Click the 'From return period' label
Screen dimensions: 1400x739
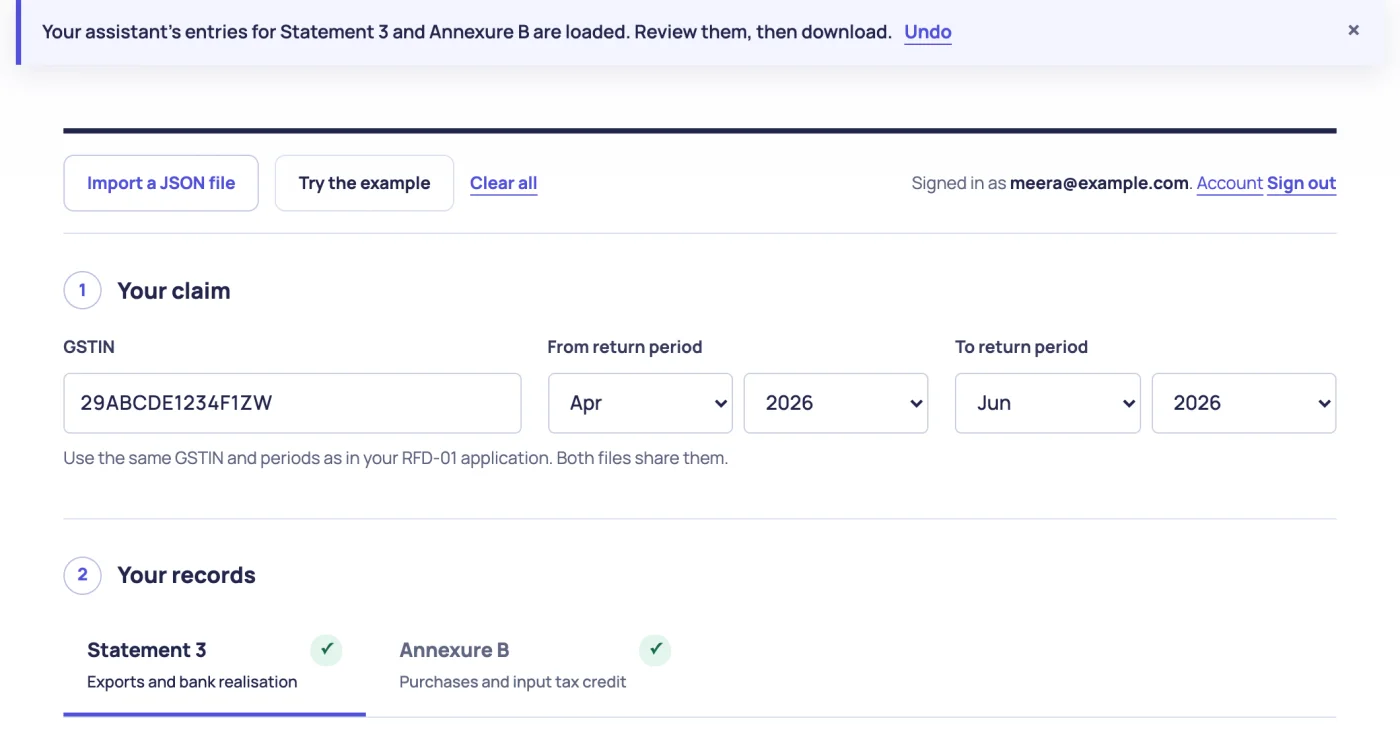pos(625,347)
